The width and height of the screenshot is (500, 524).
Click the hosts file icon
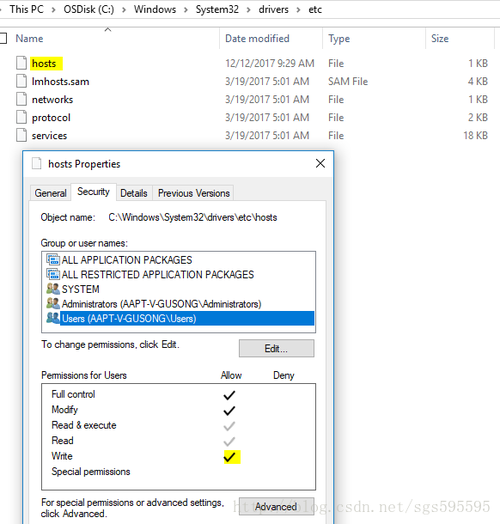tap(21, 63)
